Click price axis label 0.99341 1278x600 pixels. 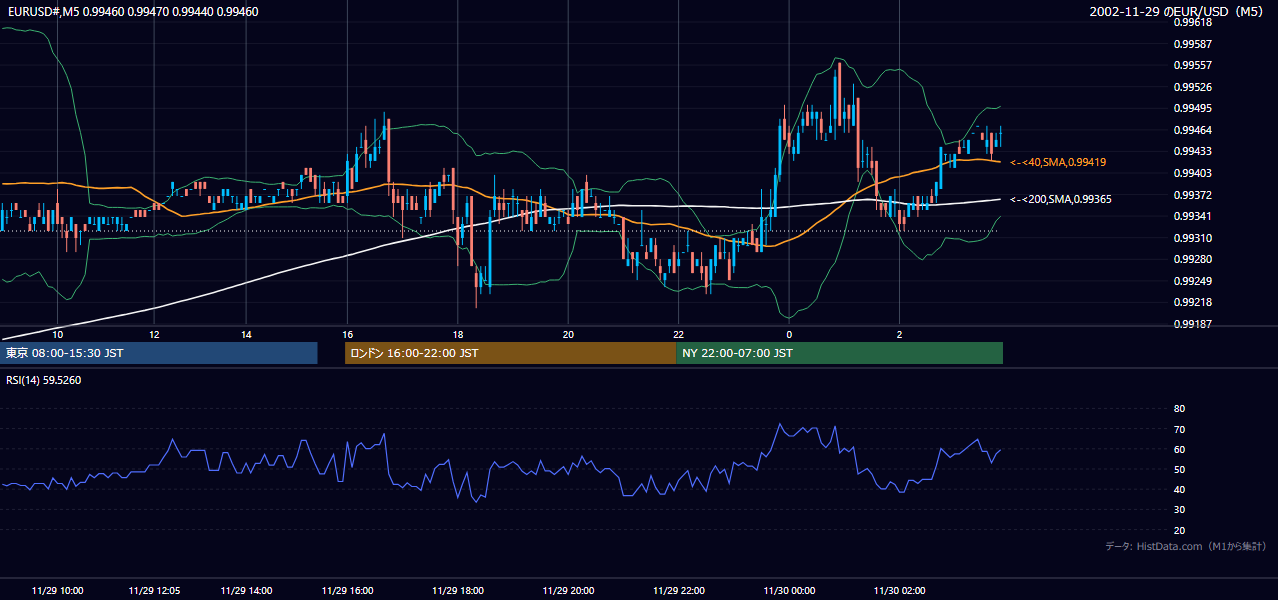pyautogui.click(x=1192, y=216)
